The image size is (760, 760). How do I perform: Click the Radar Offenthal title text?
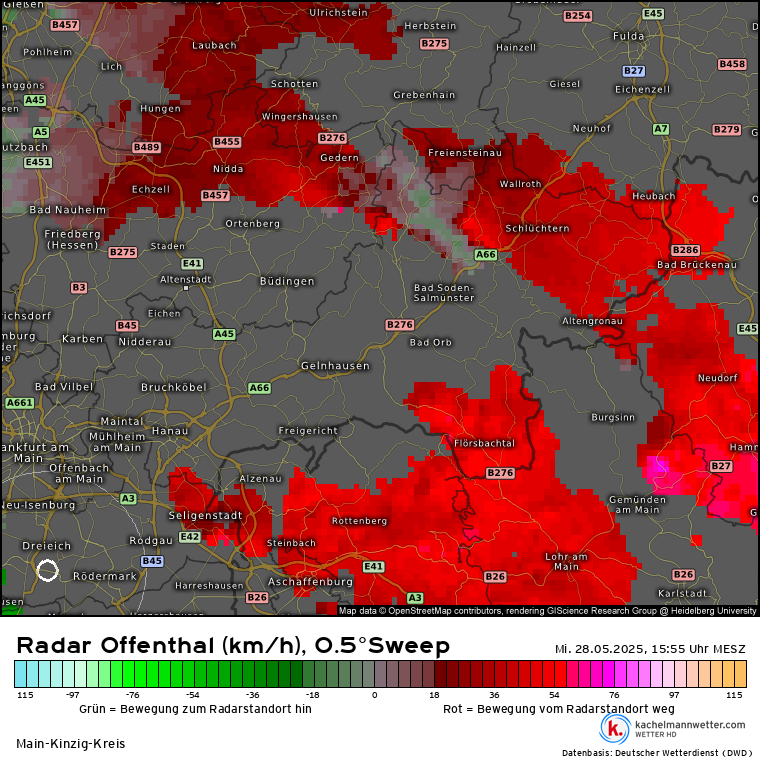233,645
